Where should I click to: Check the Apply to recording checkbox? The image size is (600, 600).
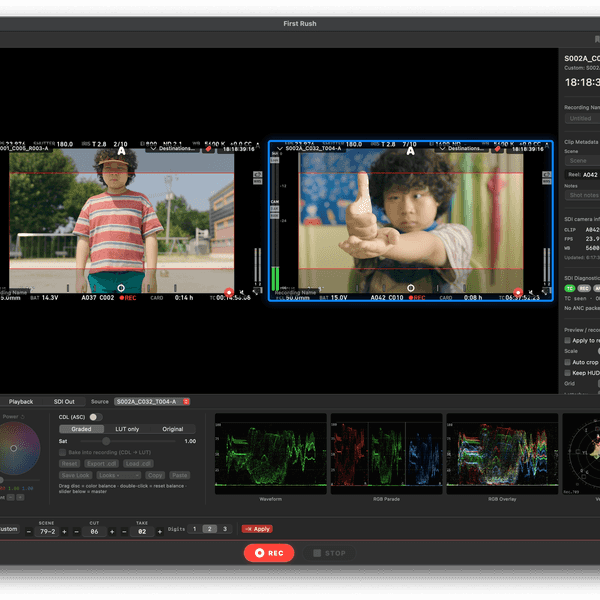tap(567, 340)
